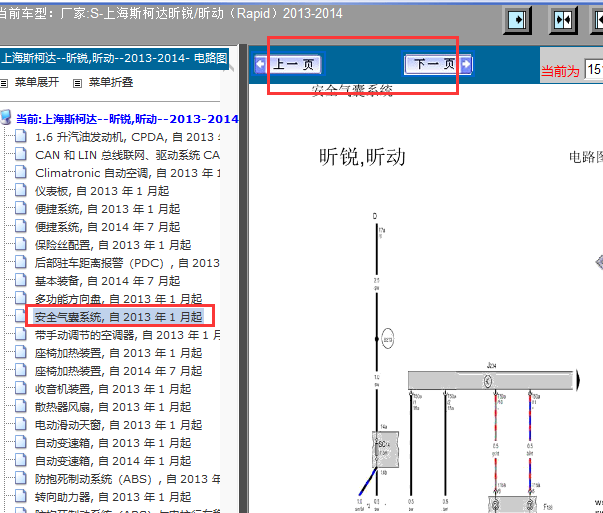Click the next page button 下一页
603x513 pixels.
(x=438, y=64)
